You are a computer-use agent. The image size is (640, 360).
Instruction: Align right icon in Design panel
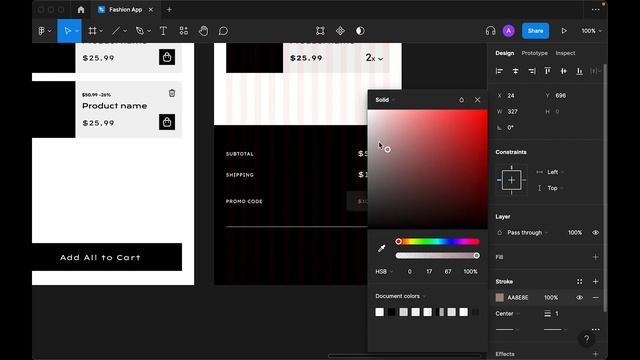(x=531, y=71)
